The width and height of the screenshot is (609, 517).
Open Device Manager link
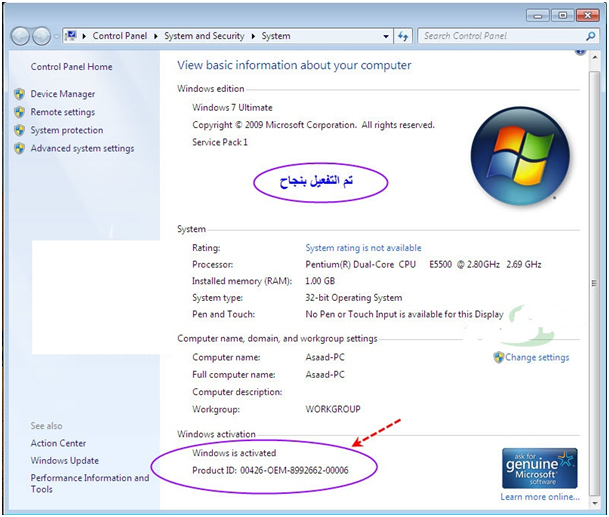coord(63,94)
